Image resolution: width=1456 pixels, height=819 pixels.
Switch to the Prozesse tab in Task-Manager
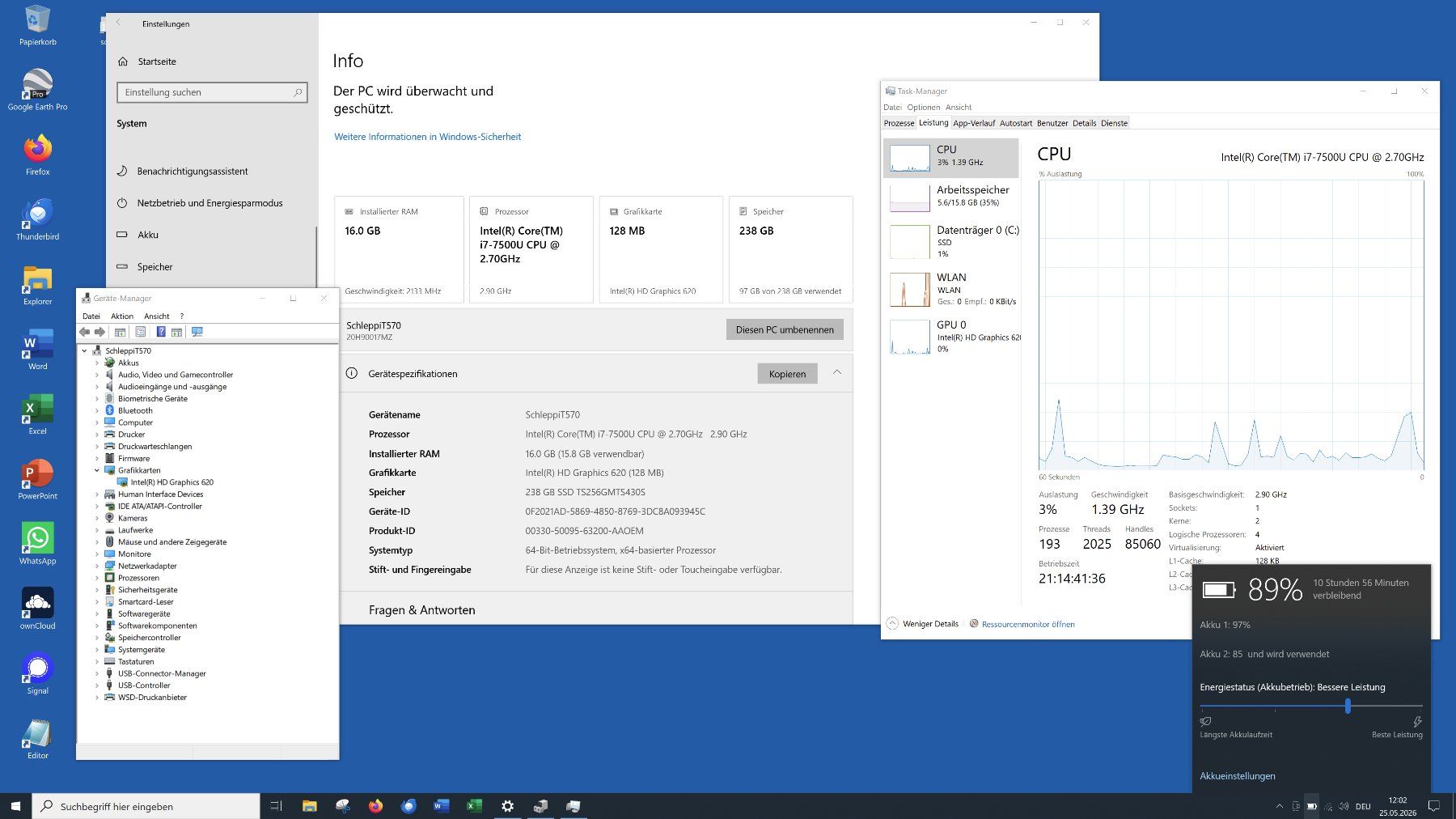[x=899, y=123]
